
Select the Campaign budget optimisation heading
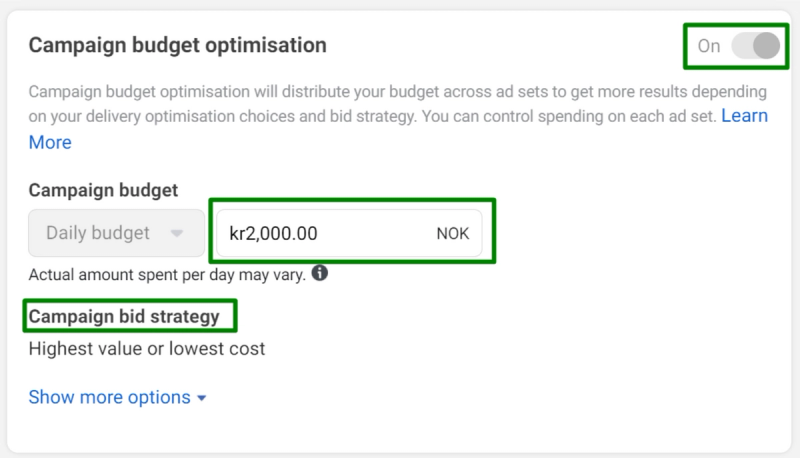point(178,45)
